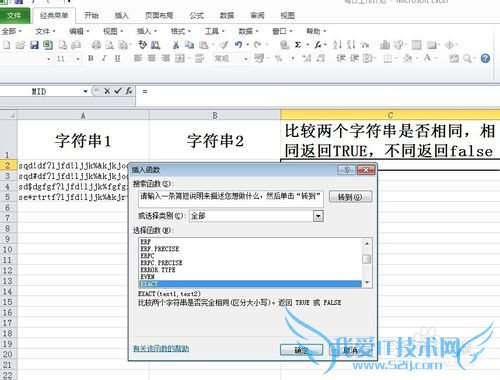The height and width of the screenshot is (380, 500).
Task: Click the green 文件 File tab
Action: click(14, 16)
